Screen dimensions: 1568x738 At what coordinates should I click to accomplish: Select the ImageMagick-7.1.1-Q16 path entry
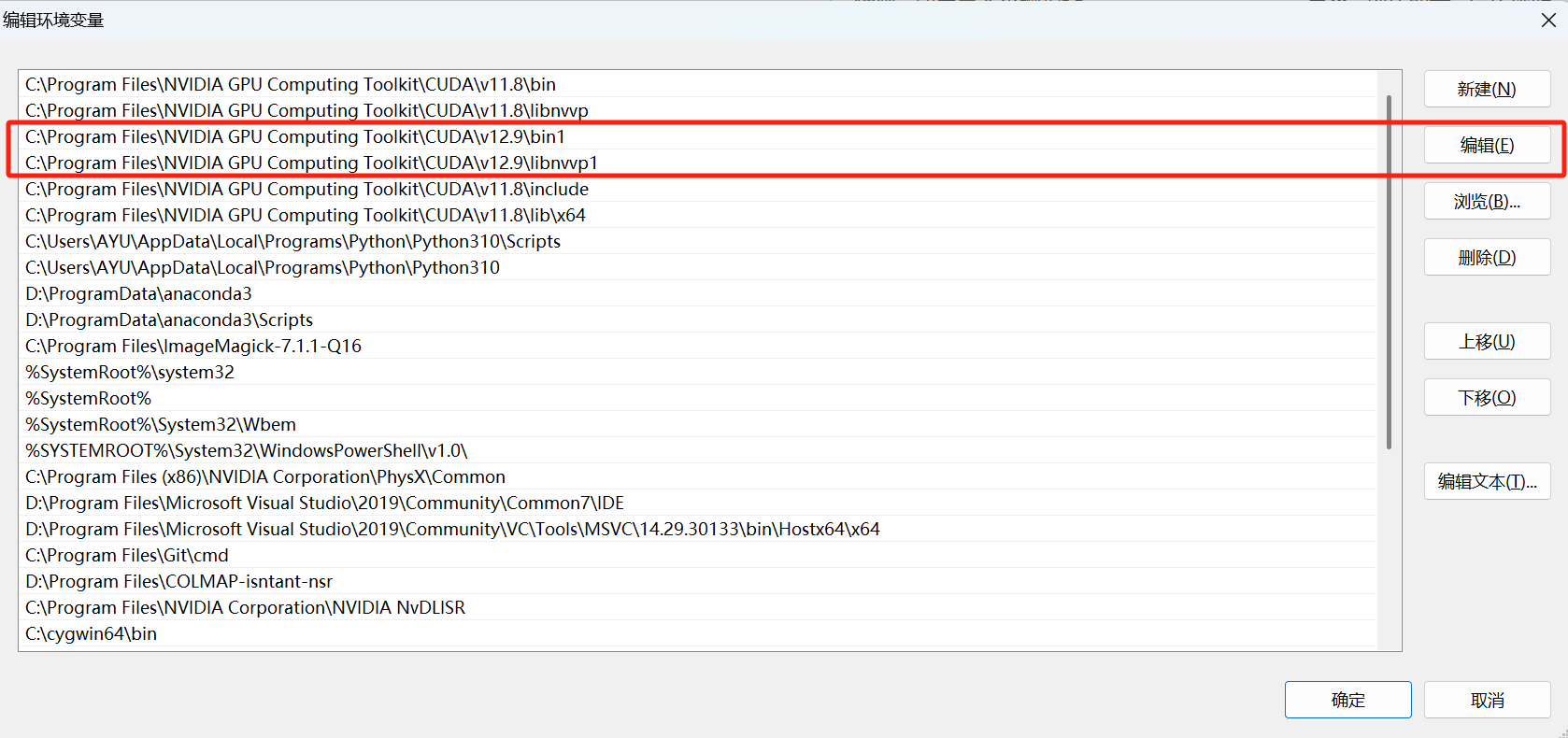[698, 346]
